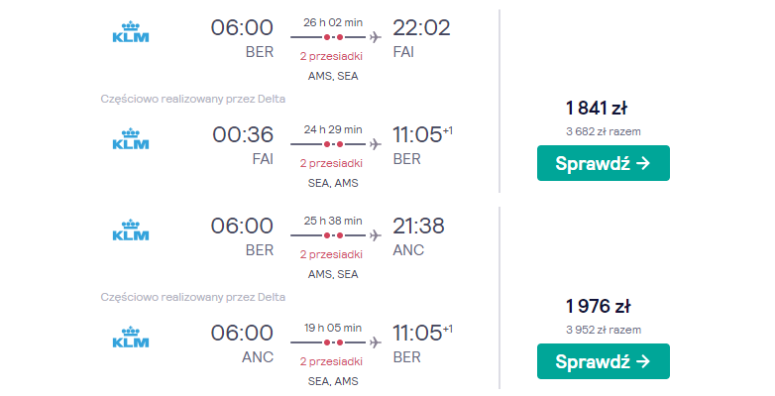Click the plane icon on the 26 h 02 min route
This screenshot has width=775, height=396.
[x=375, y=37]
